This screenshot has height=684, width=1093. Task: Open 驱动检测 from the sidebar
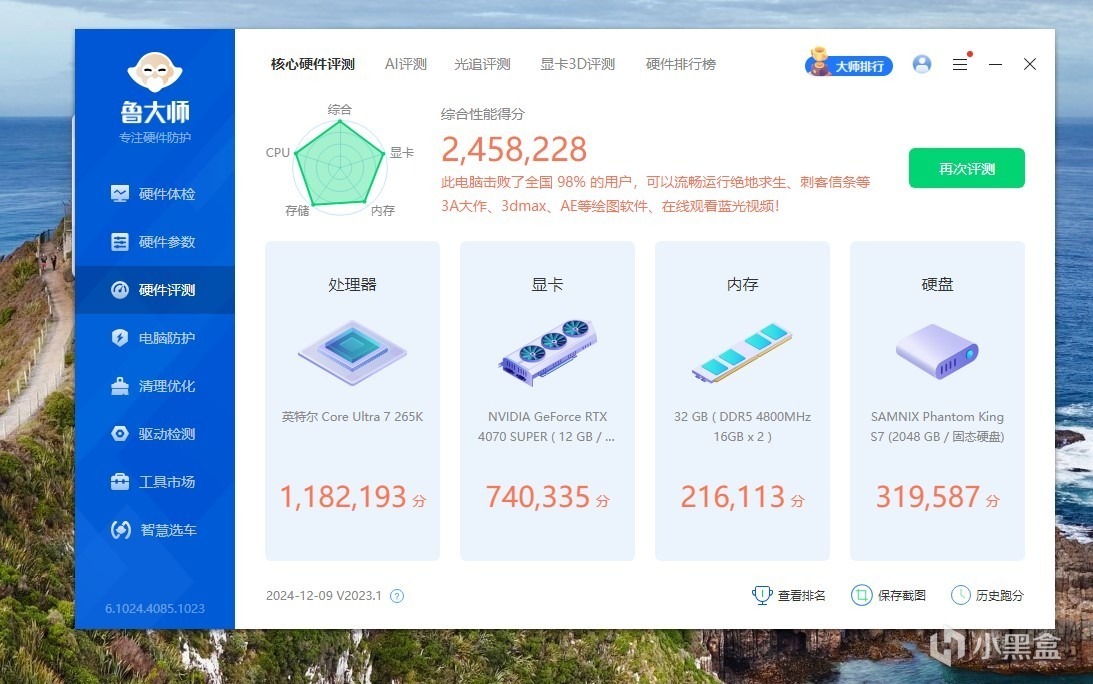pos(155,434)
